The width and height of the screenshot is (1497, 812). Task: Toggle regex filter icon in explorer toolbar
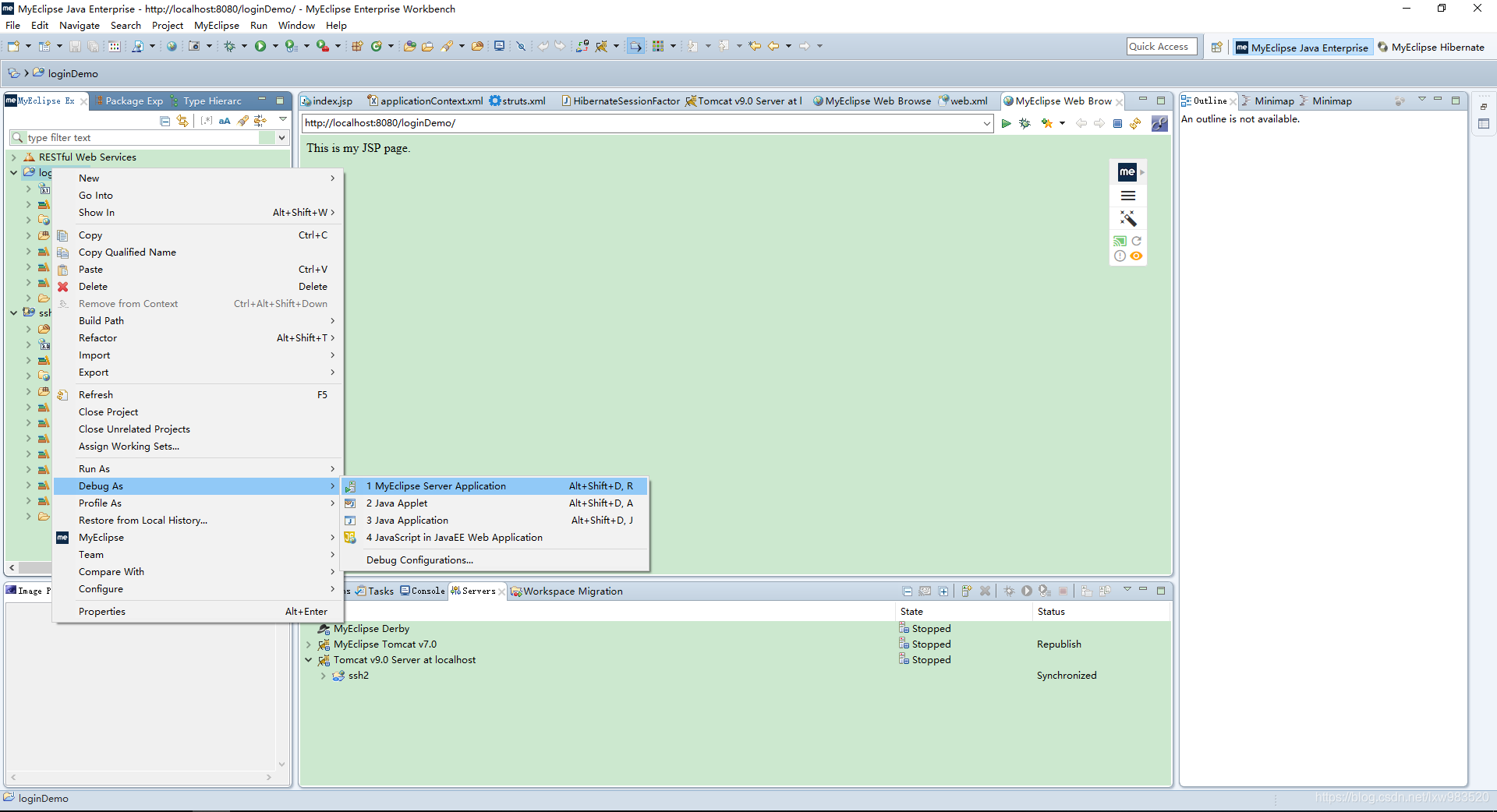coord(206,121)
